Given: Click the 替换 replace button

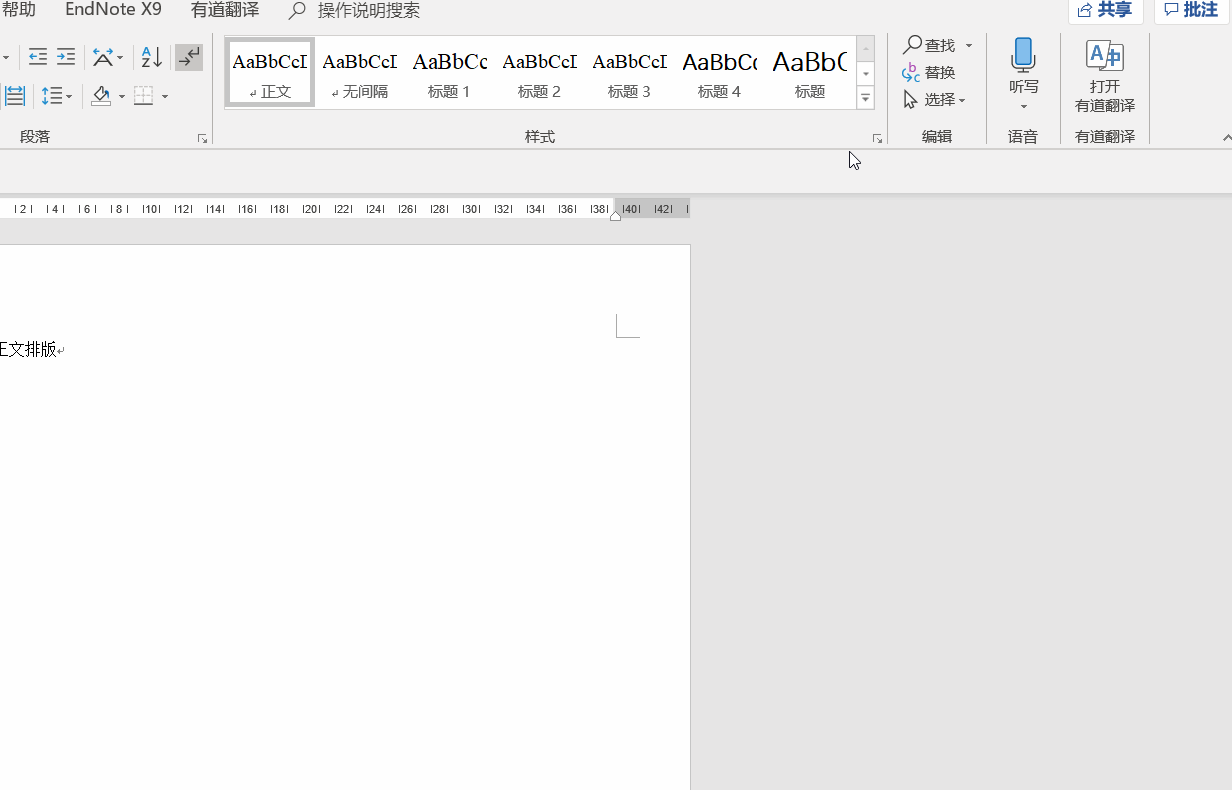Looking at the screenshot, I should [x=929, y=72].
